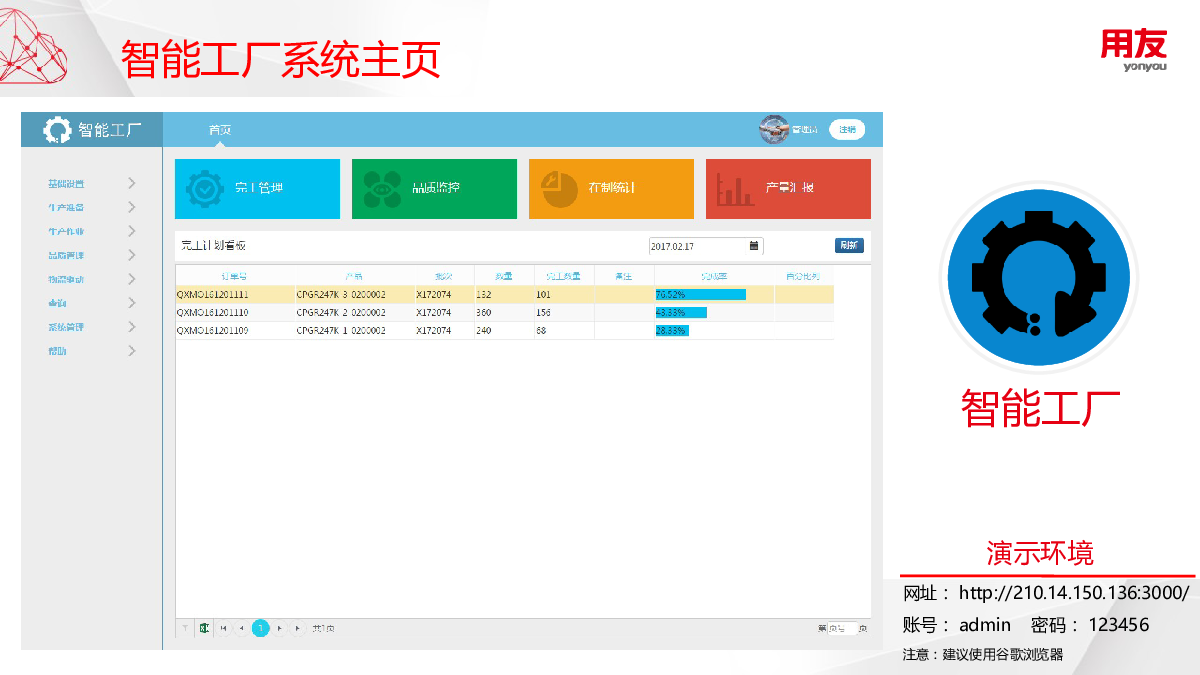Open the 系统管理 menu item
Screen dimensions: 1200x675
point(66,328)
